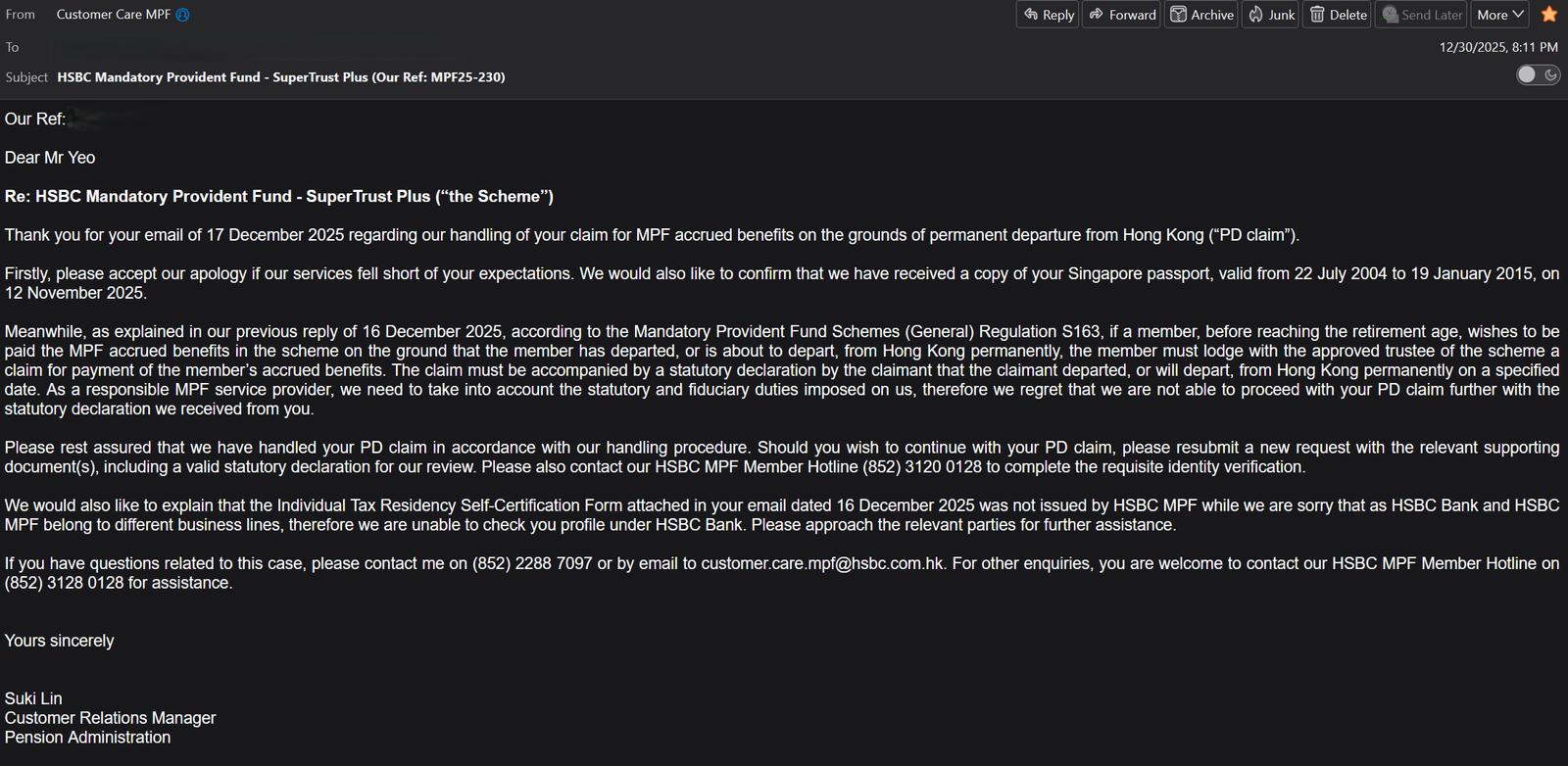Open the customer.care.mpf@hsbc.com.hk email link

[x=822, y=563]
